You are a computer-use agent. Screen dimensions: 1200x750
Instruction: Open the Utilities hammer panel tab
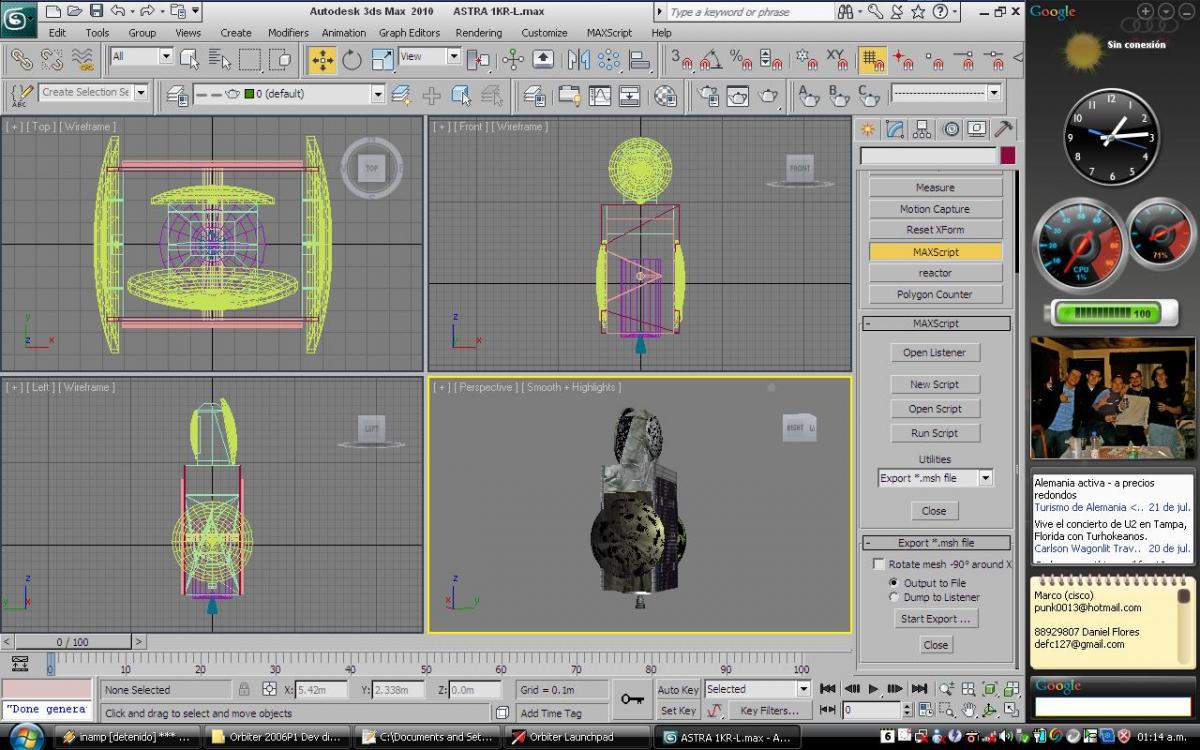(1004, 129)
